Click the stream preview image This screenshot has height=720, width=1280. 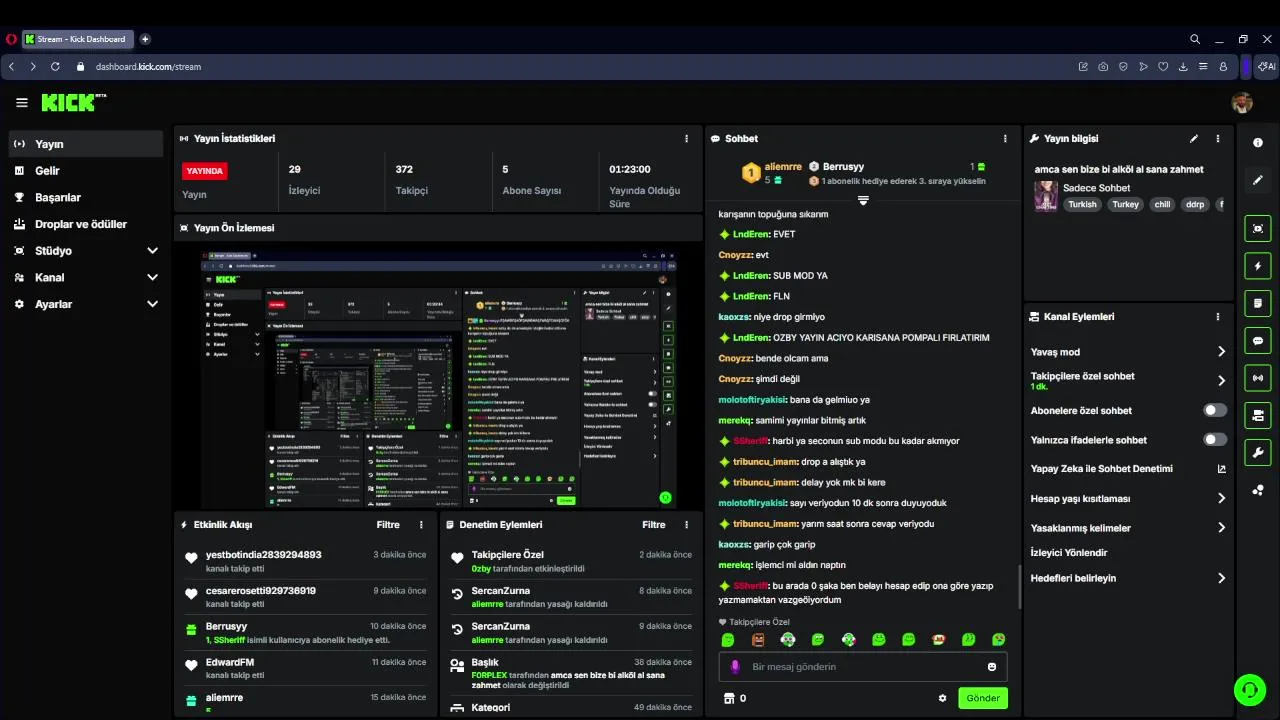(x=439, y=380)
